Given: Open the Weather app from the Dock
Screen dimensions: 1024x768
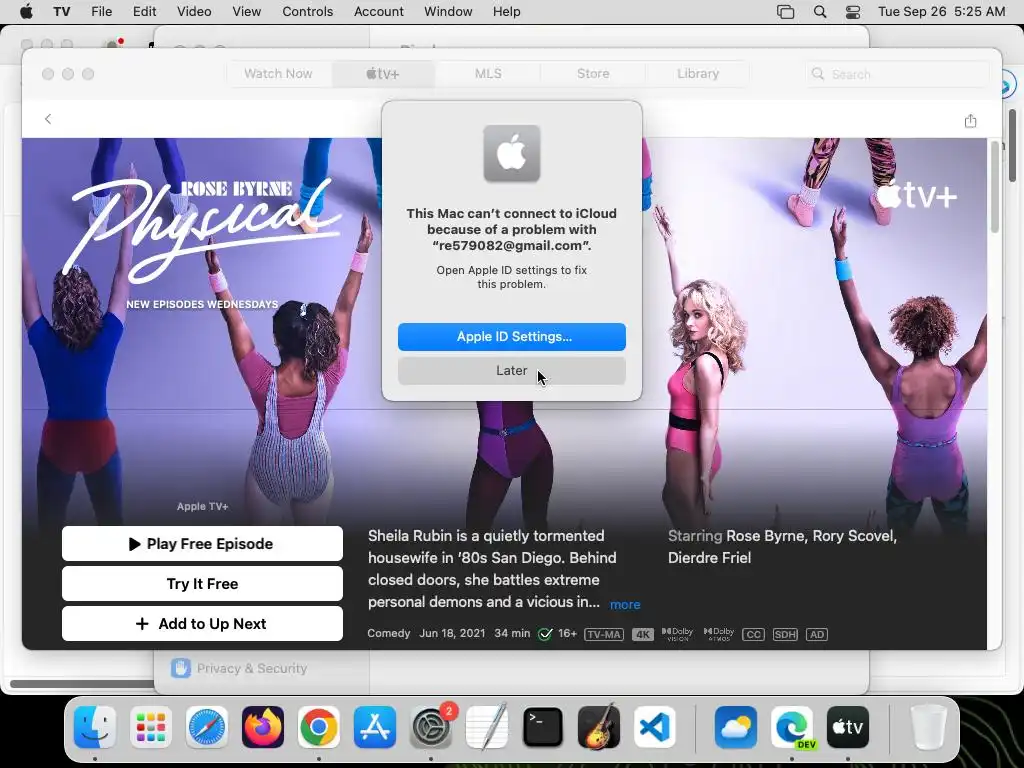Looking at the screenshot, I should coord(736,727).
